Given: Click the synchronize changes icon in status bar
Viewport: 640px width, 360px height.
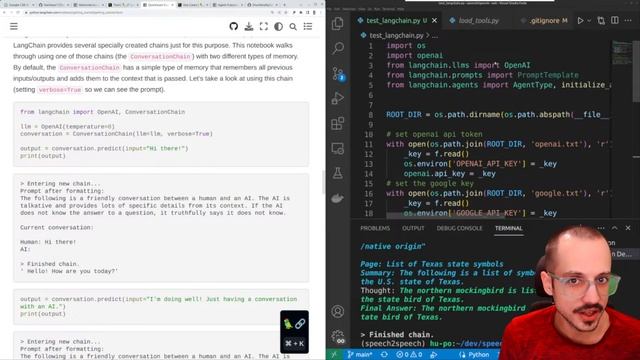Looking at the screenshot, I should pyautogui.click(x=384, y=354).
